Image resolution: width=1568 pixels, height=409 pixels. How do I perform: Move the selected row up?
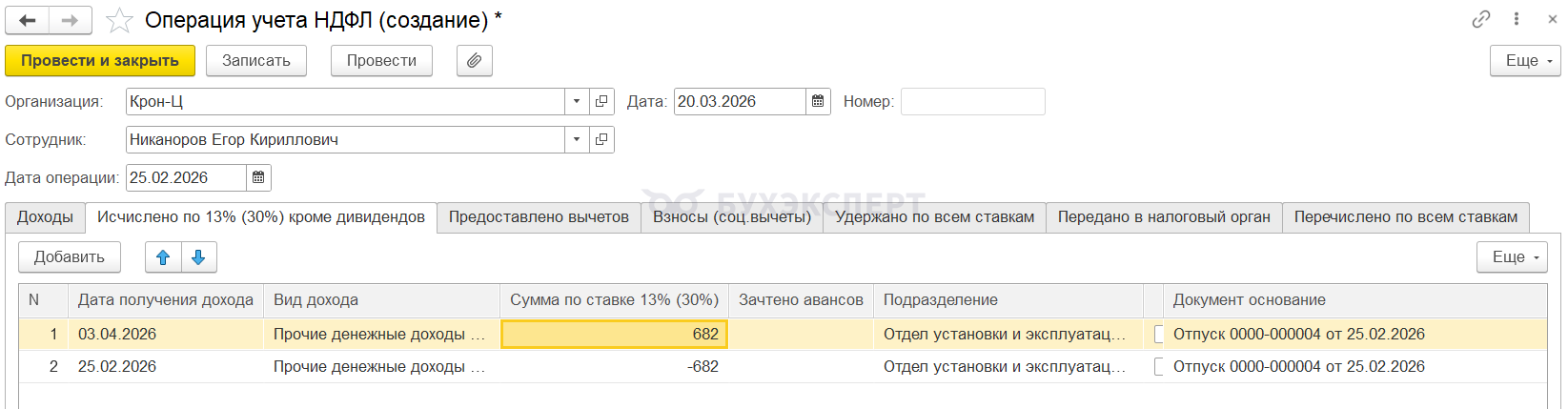(x=163, y=257)
